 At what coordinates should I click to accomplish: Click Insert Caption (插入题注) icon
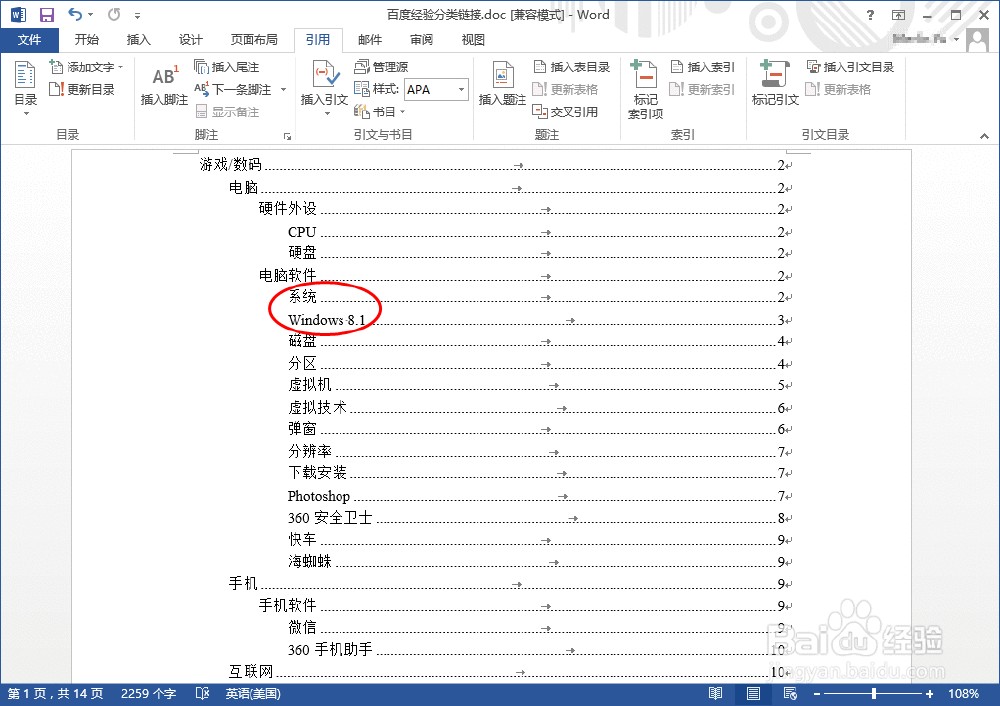(502, 75)
